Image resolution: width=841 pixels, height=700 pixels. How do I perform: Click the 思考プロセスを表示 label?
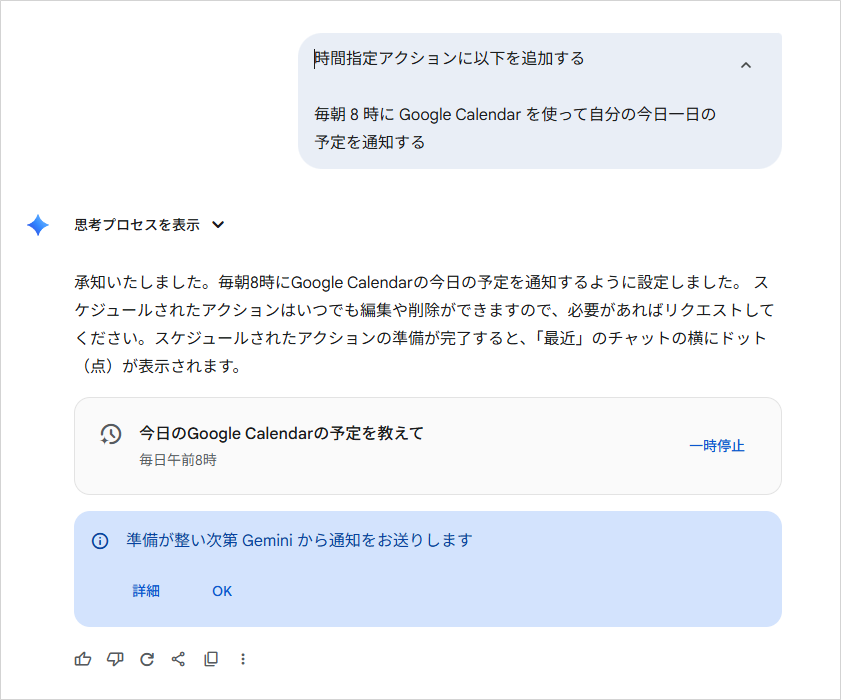(137, 225)
